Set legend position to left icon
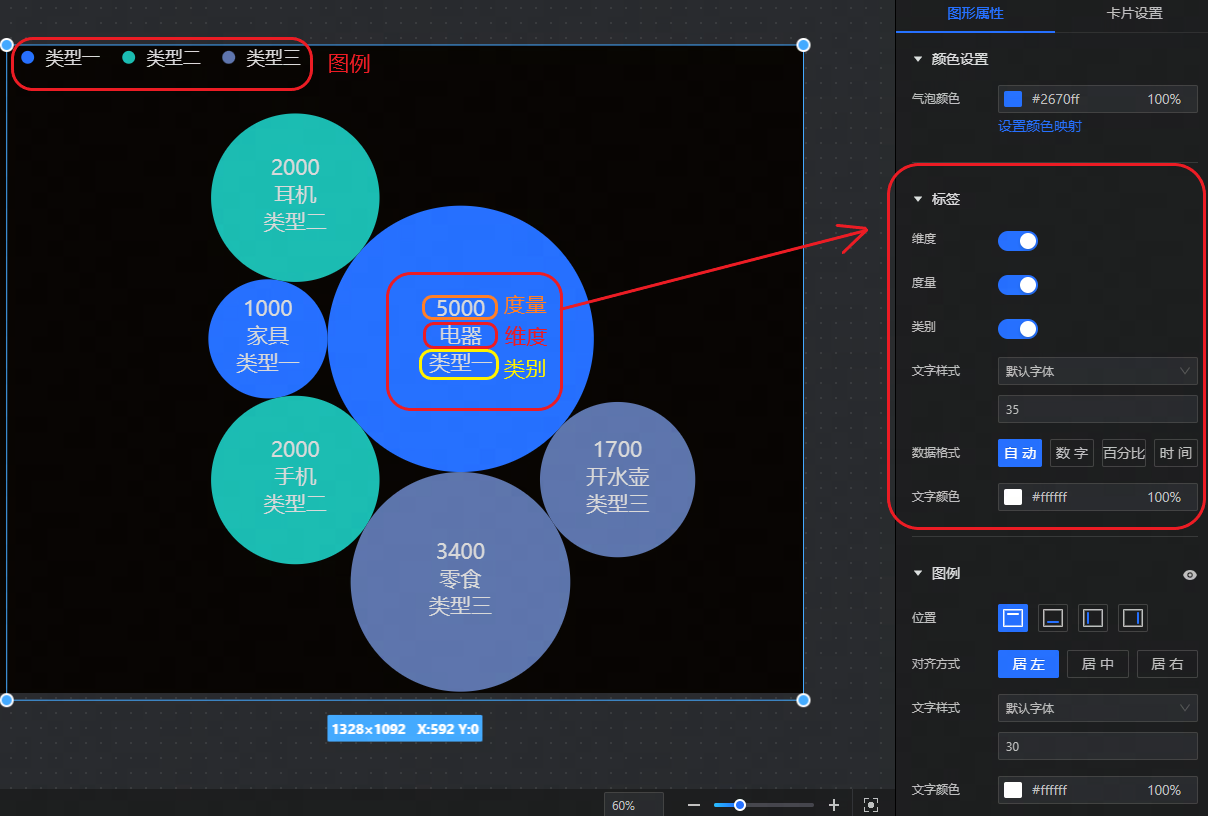The image size is (1208, 816). click(1093, 618)
